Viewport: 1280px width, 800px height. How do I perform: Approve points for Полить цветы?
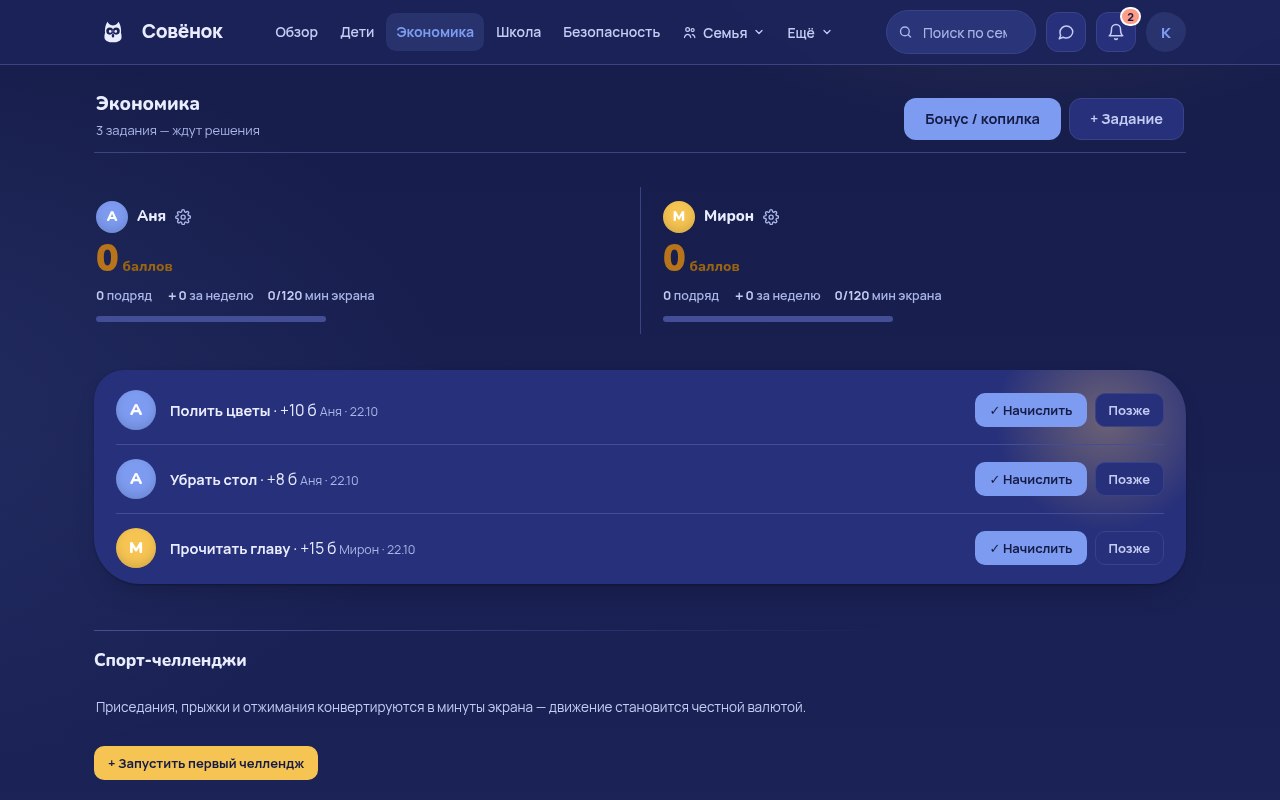coord(1031,410)
